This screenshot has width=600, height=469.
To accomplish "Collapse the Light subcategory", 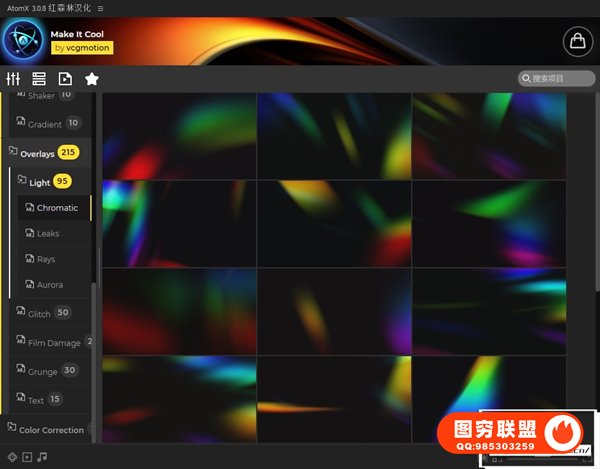I will [39, 182].
